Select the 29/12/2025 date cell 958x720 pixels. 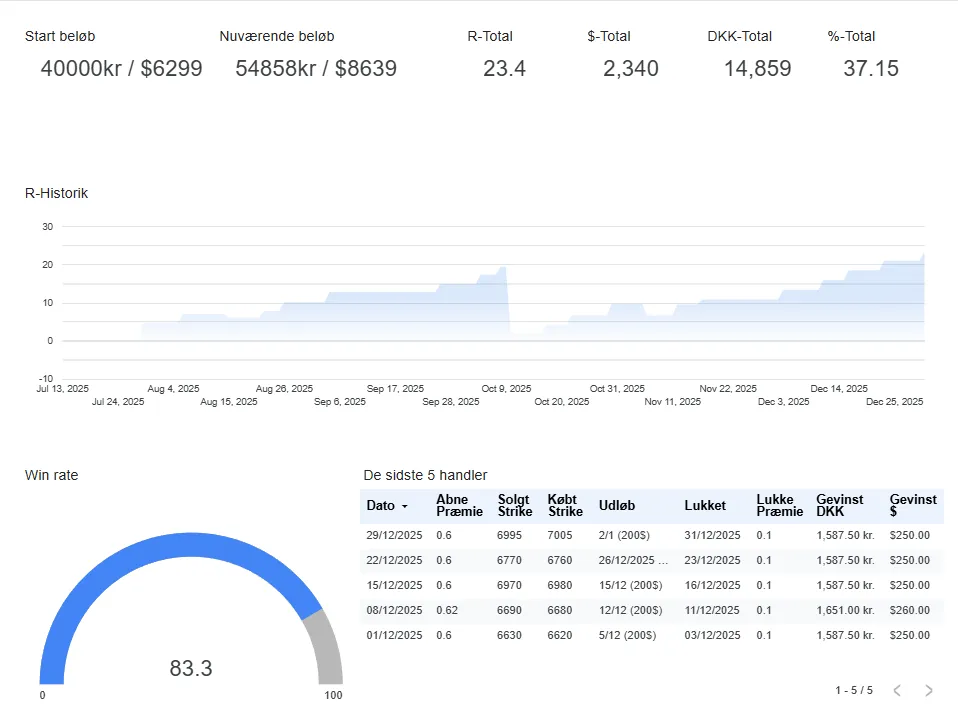[x=394, y=535]
